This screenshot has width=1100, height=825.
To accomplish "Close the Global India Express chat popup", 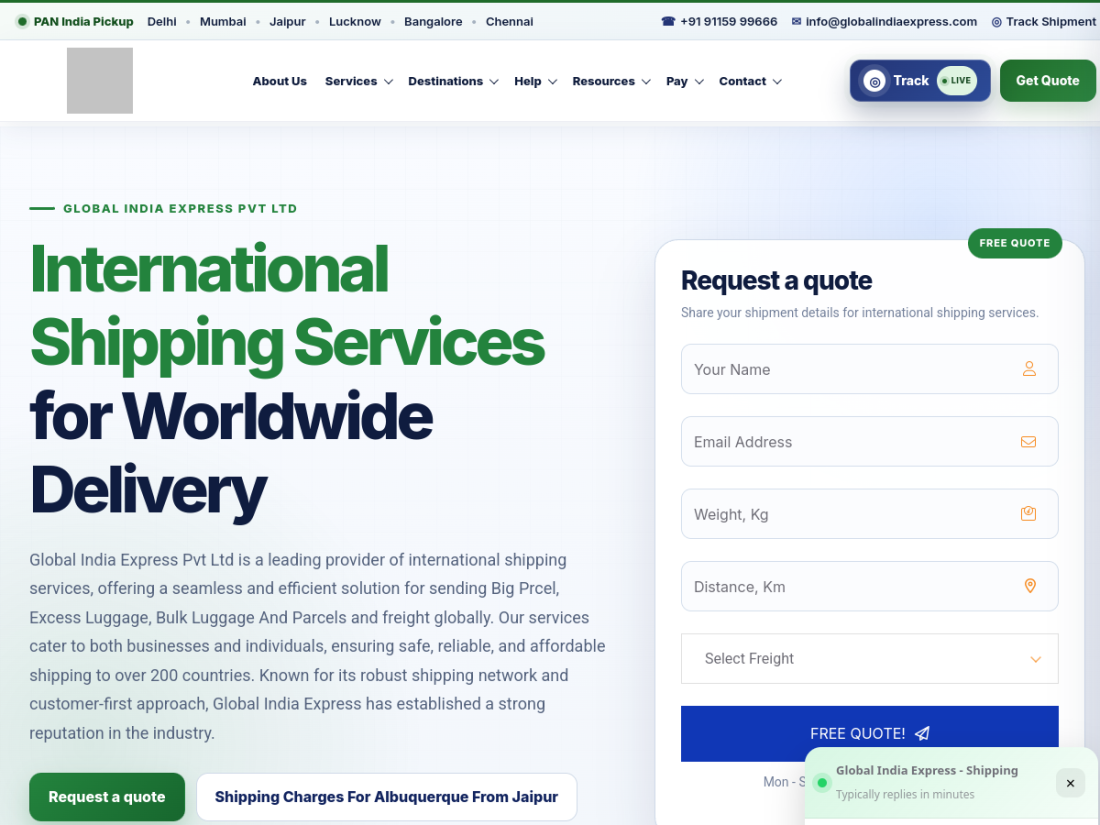I will coord(1070,783).
